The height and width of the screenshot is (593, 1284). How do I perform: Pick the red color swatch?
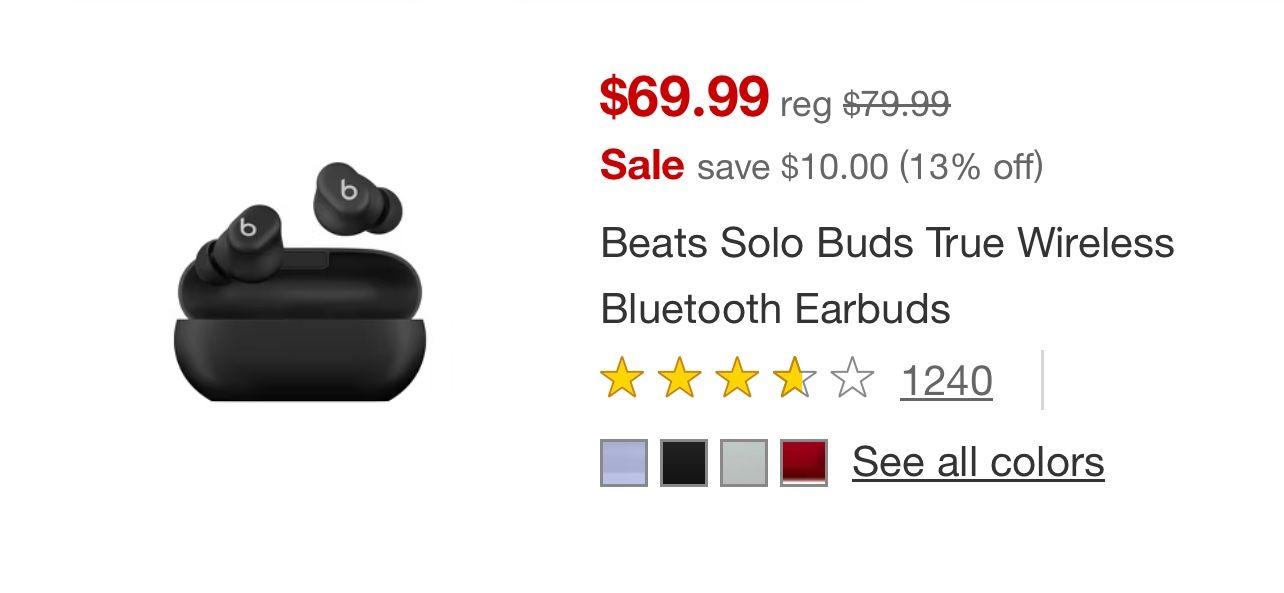point(804,463)
